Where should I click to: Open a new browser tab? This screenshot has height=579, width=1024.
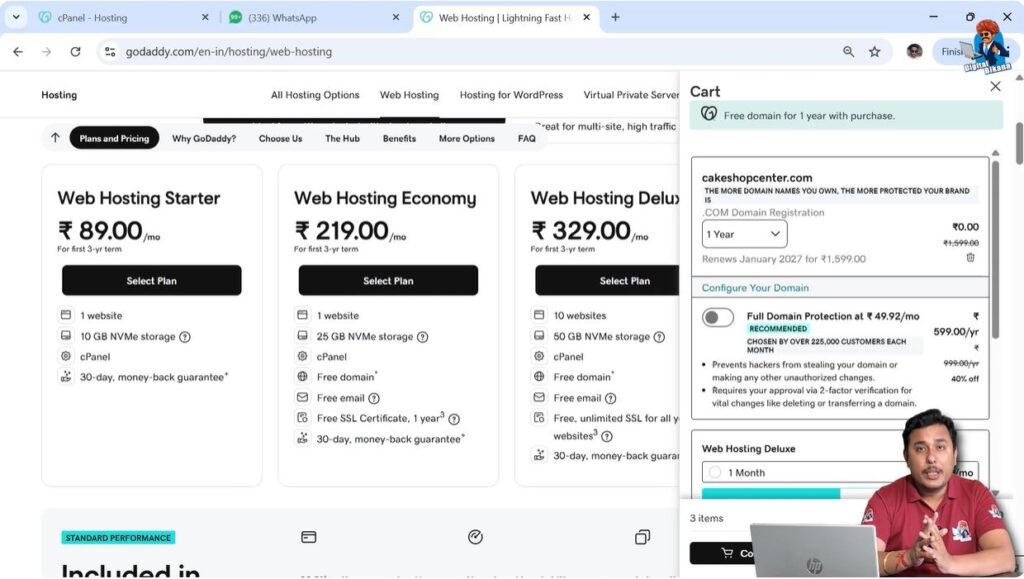(615, 18)
